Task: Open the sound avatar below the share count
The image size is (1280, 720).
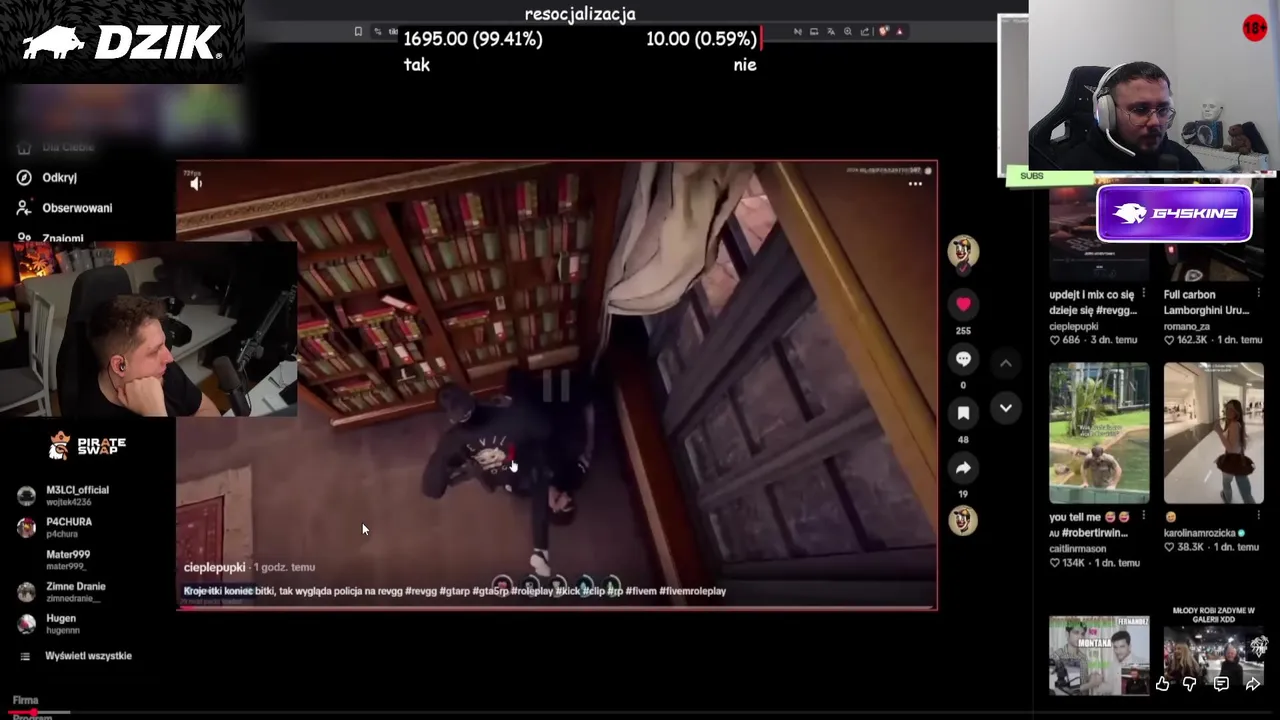Action: tap(963, 520)
